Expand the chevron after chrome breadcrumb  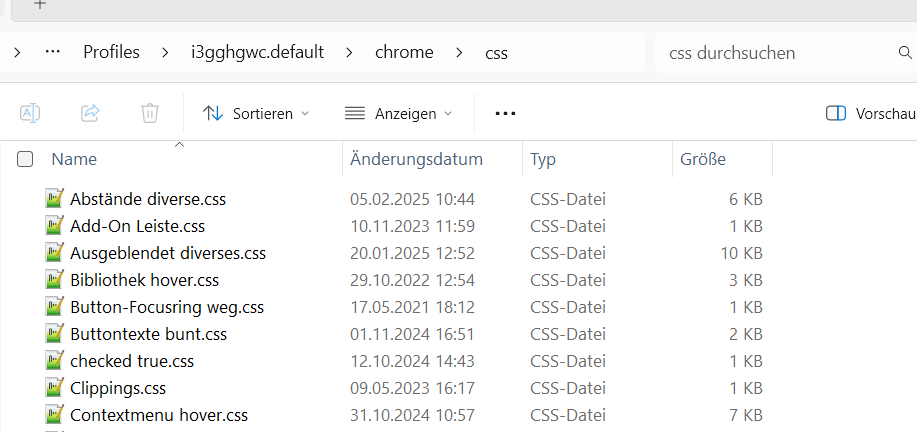459,52
